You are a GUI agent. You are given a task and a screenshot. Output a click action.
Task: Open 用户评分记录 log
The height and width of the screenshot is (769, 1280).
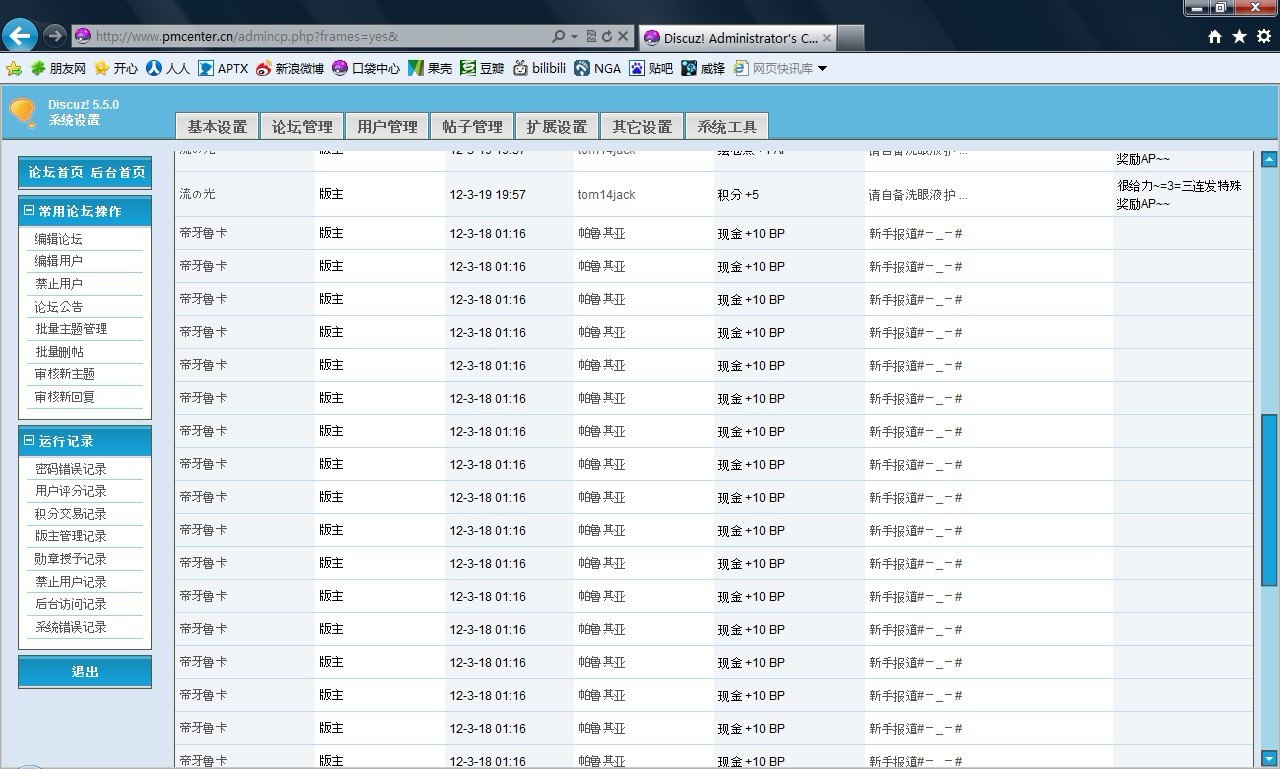pos(71,491)
